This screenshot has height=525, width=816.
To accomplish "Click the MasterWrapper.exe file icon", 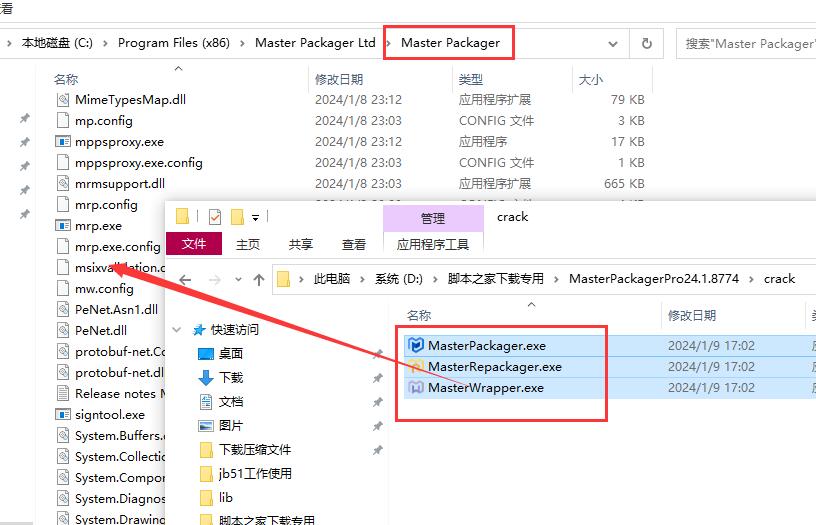I will (416, 388).
